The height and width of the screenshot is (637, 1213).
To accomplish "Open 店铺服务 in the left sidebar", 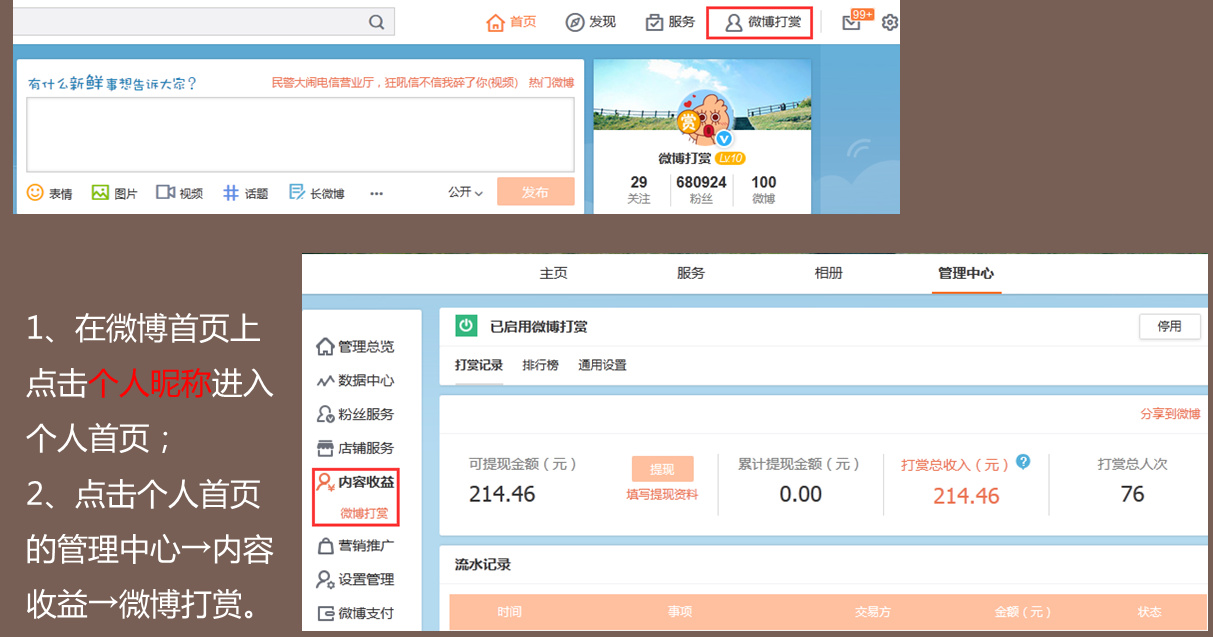I will [x=355, y=448].
